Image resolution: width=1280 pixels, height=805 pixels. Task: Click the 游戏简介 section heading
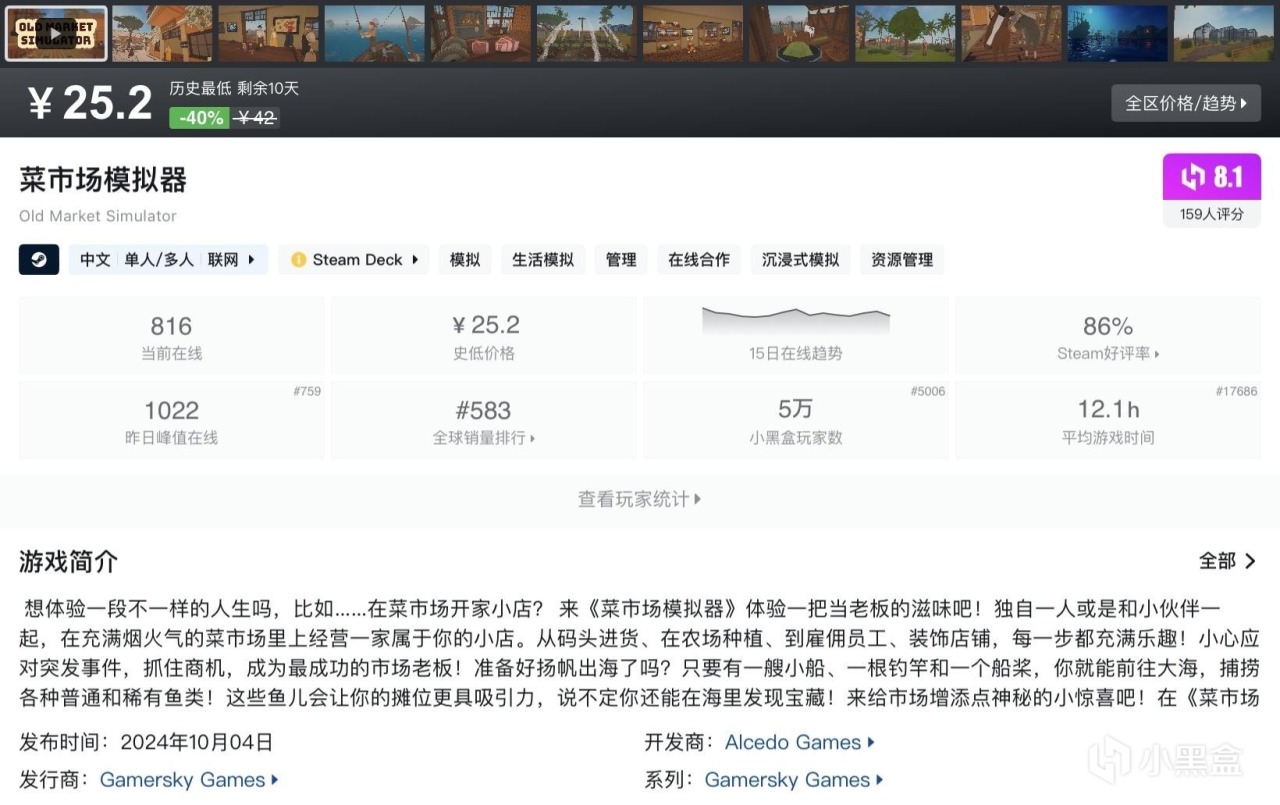pyautogui.click(x=69, y=562)
